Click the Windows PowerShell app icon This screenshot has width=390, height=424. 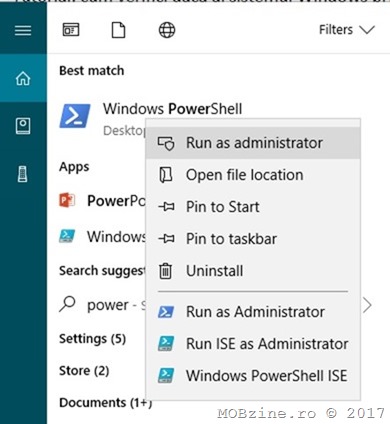pos(75,116)
